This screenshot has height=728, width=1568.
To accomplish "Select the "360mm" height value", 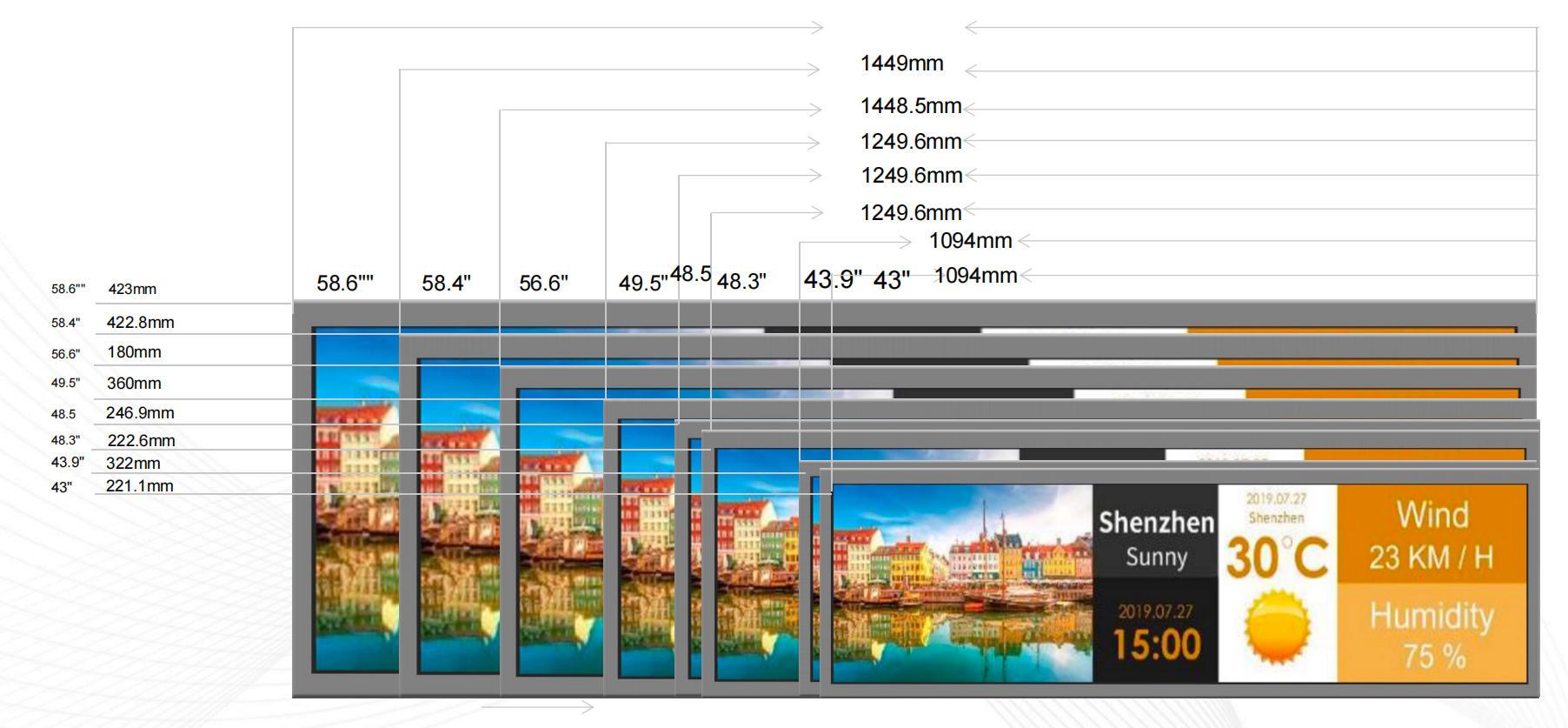I will pos(134,384).
